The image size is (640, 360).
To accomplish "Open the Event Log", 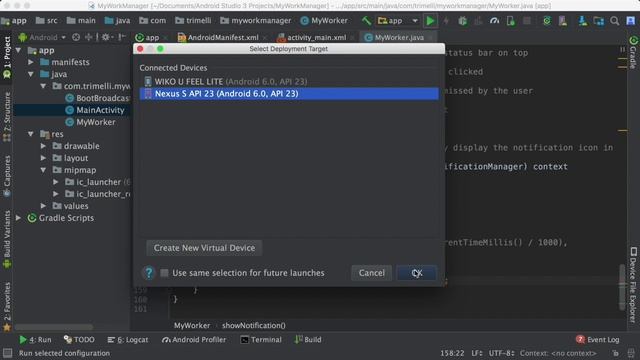I will (598, 340).
